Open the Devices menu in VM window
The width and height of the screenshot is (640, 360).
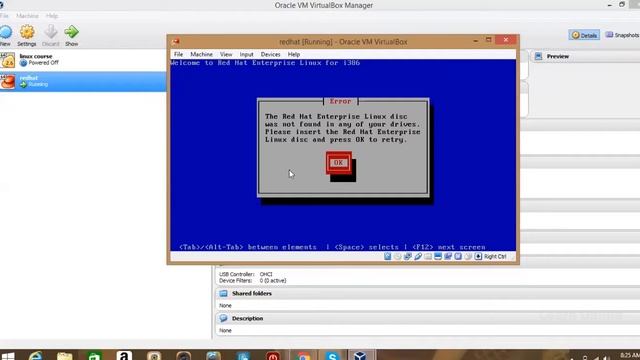(x=270, y=54)
